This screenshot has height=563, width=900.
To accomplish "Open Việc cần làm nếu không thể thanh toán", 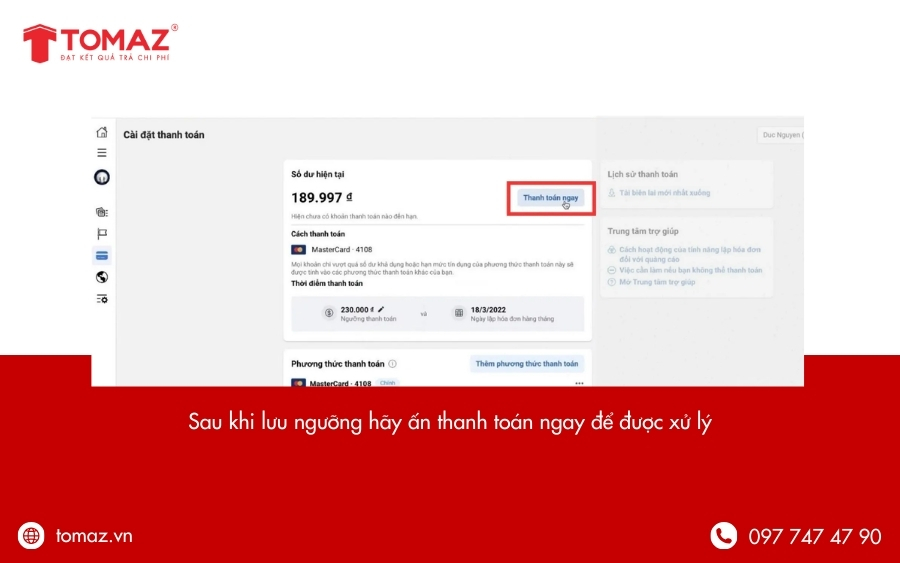I will pyautogui.click(x=690, y=270).
